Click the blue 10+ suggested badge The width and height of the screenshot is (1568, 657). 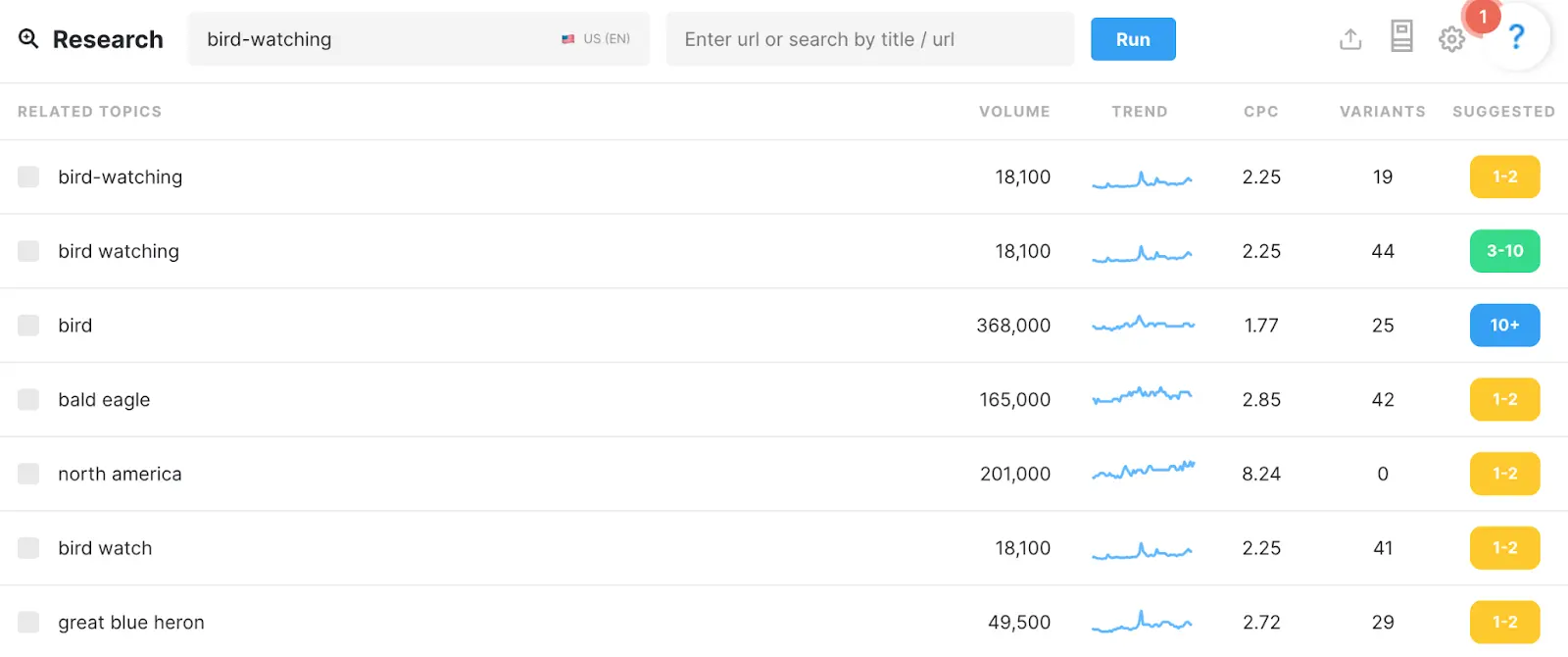1504,326
